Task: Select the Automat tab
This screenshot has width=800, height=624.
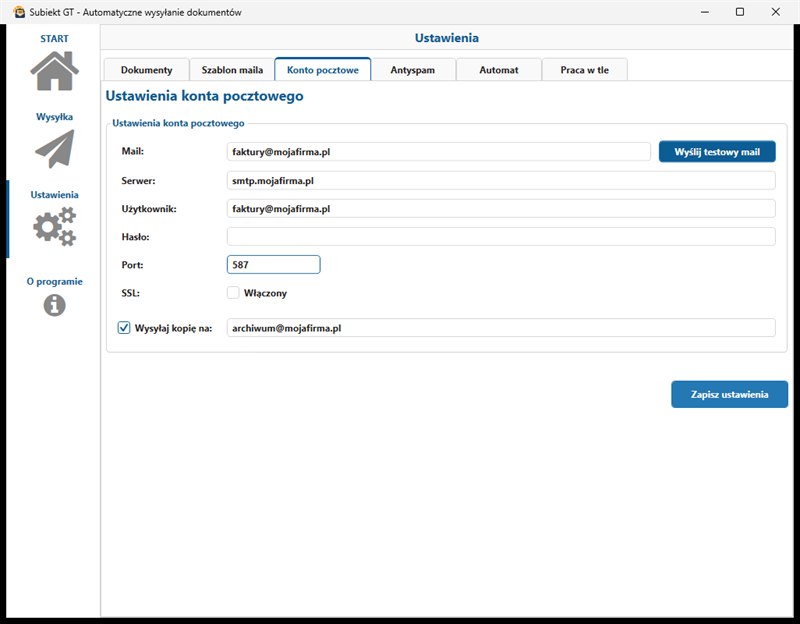Action: click(498, 70)
